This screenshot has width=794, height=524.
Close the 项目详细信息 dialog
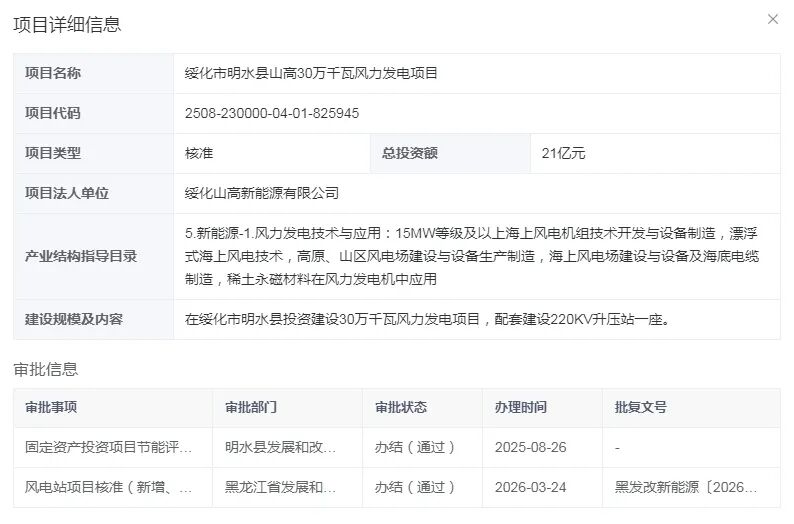pos(772,19)
